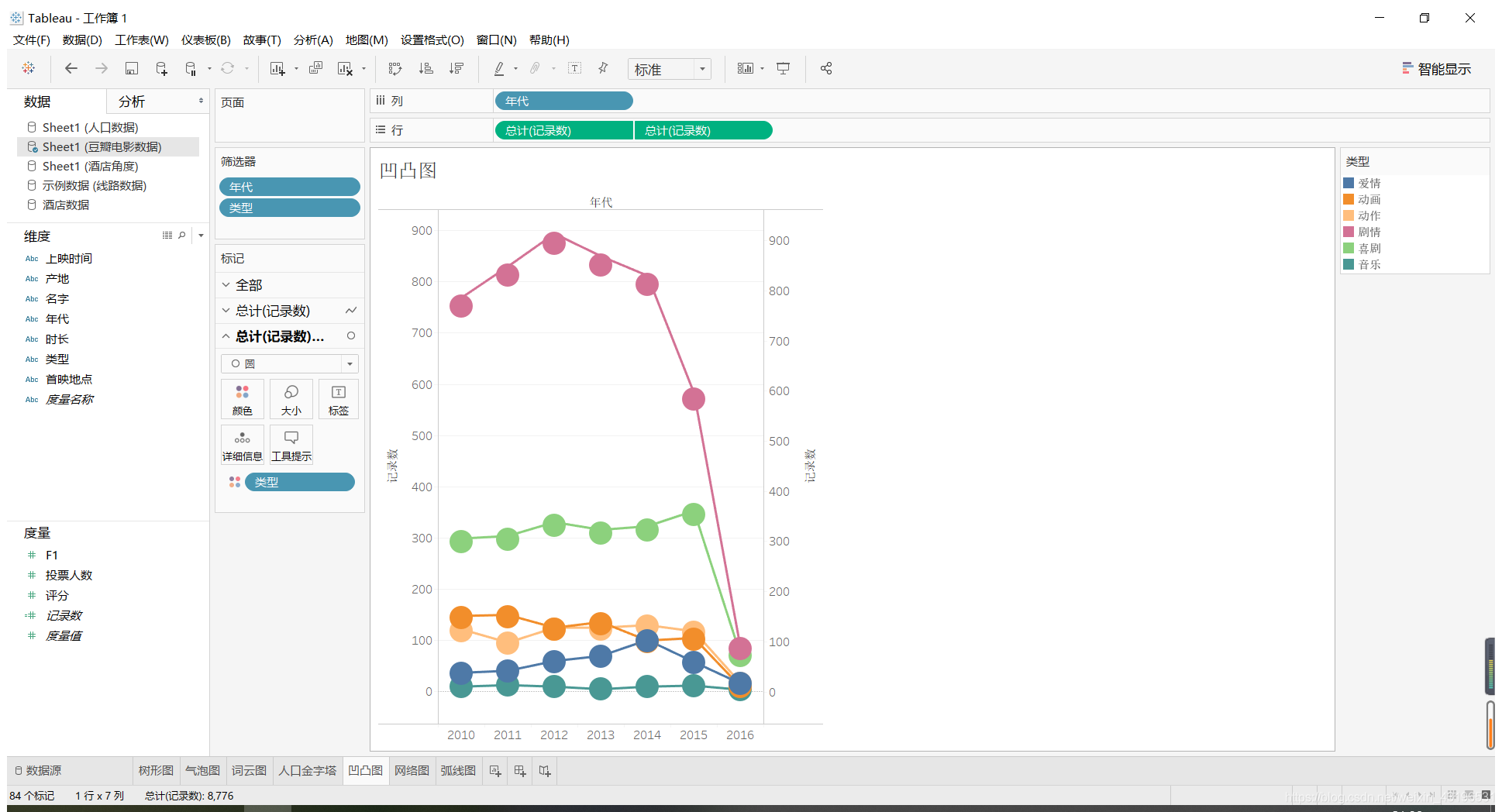Viewport: 1502px width, 812px height.
Task: Open the show/hide cards dropdown arrow
Action: (x=763, y=69)
